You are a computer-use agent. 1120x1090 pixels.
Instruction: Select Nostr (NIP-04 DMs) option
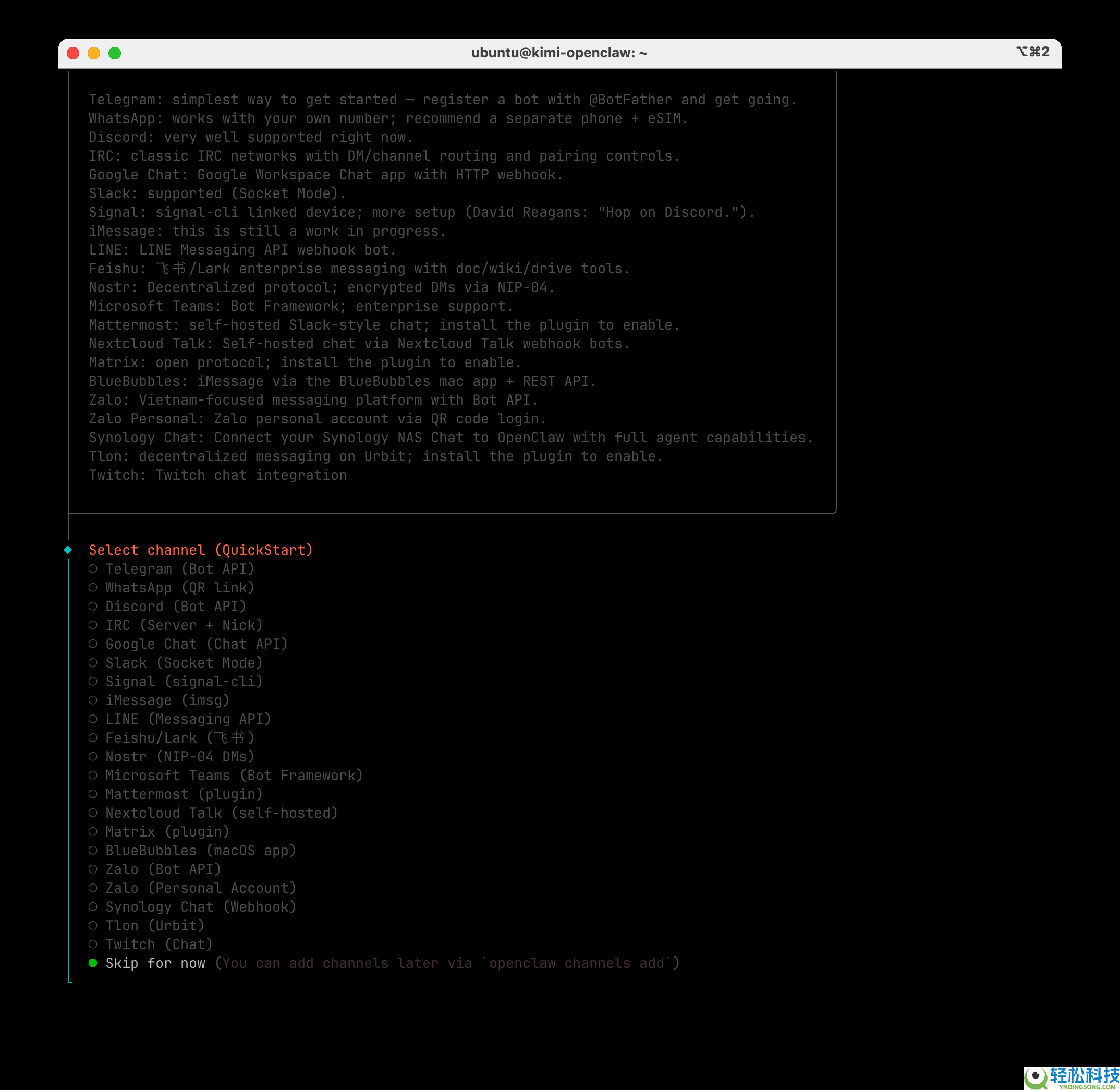[172, 757]
